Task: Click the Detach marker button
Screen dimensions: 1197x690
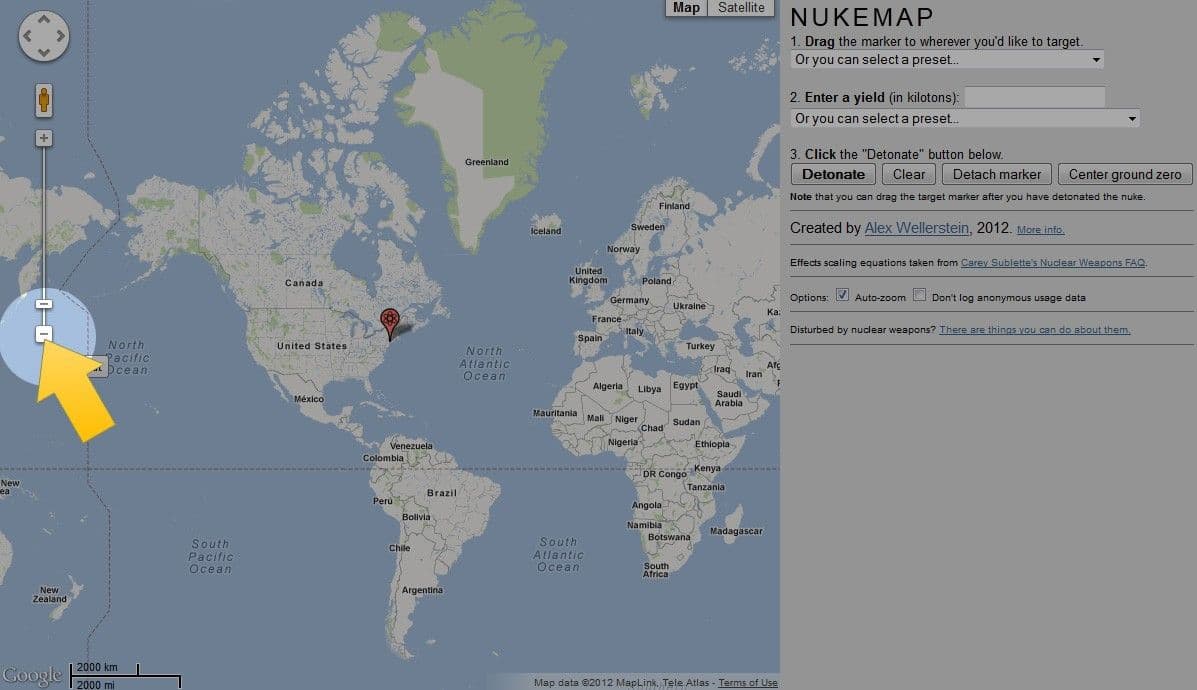Action: click(x=996, y=174)
